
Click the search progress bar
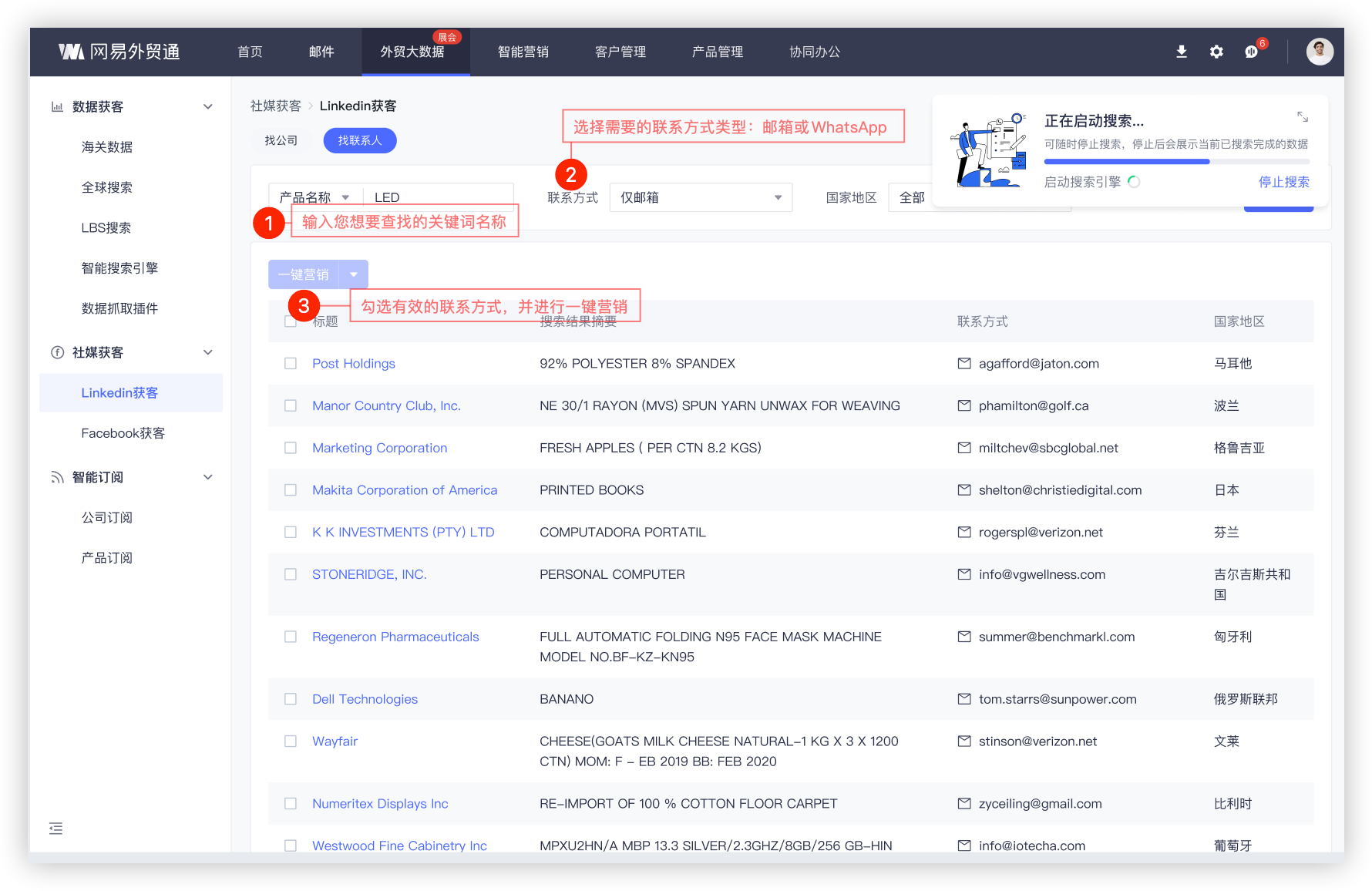tap(1177, 162)
